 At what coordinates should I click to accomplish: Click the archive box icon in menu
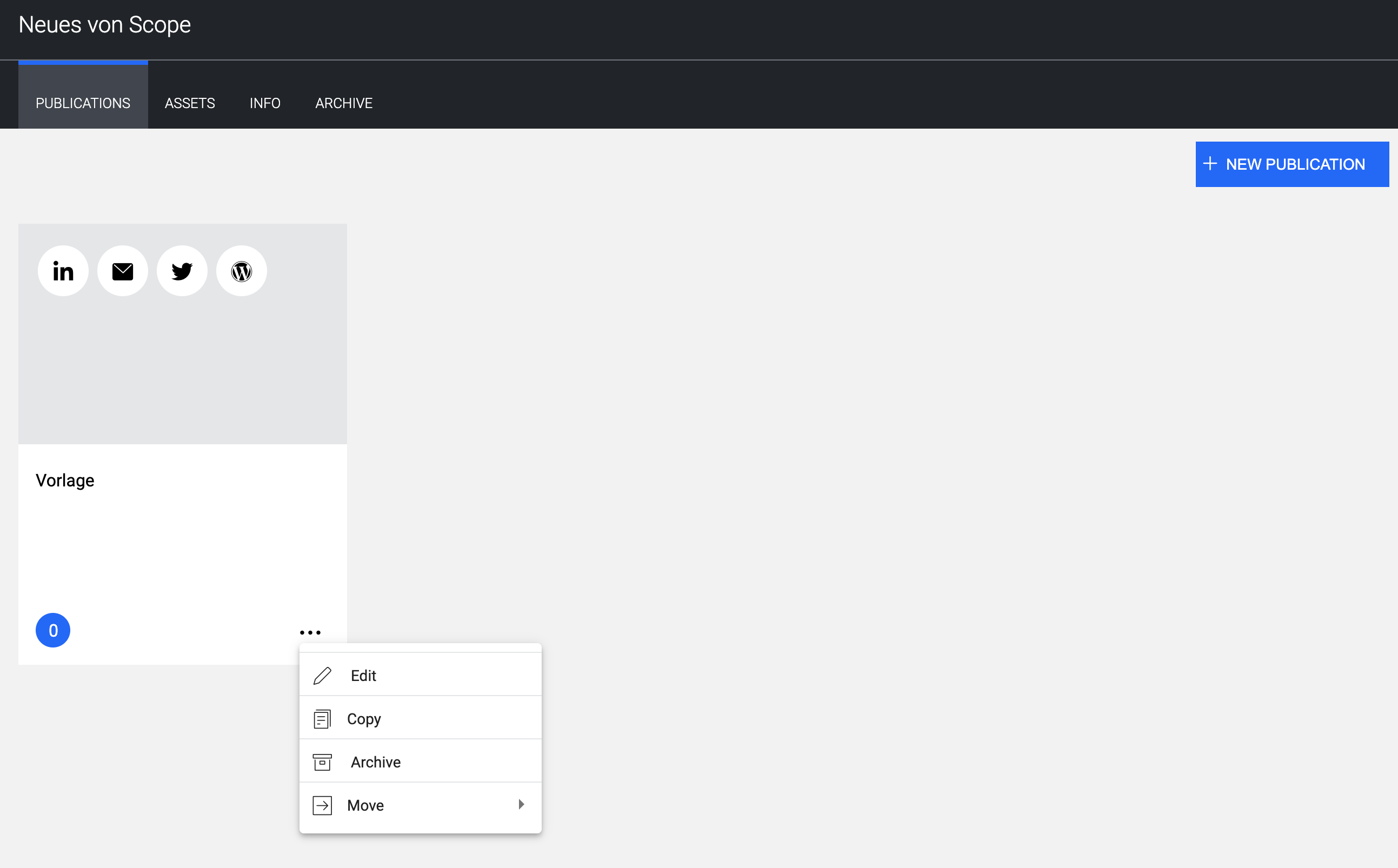pos(322,762)
